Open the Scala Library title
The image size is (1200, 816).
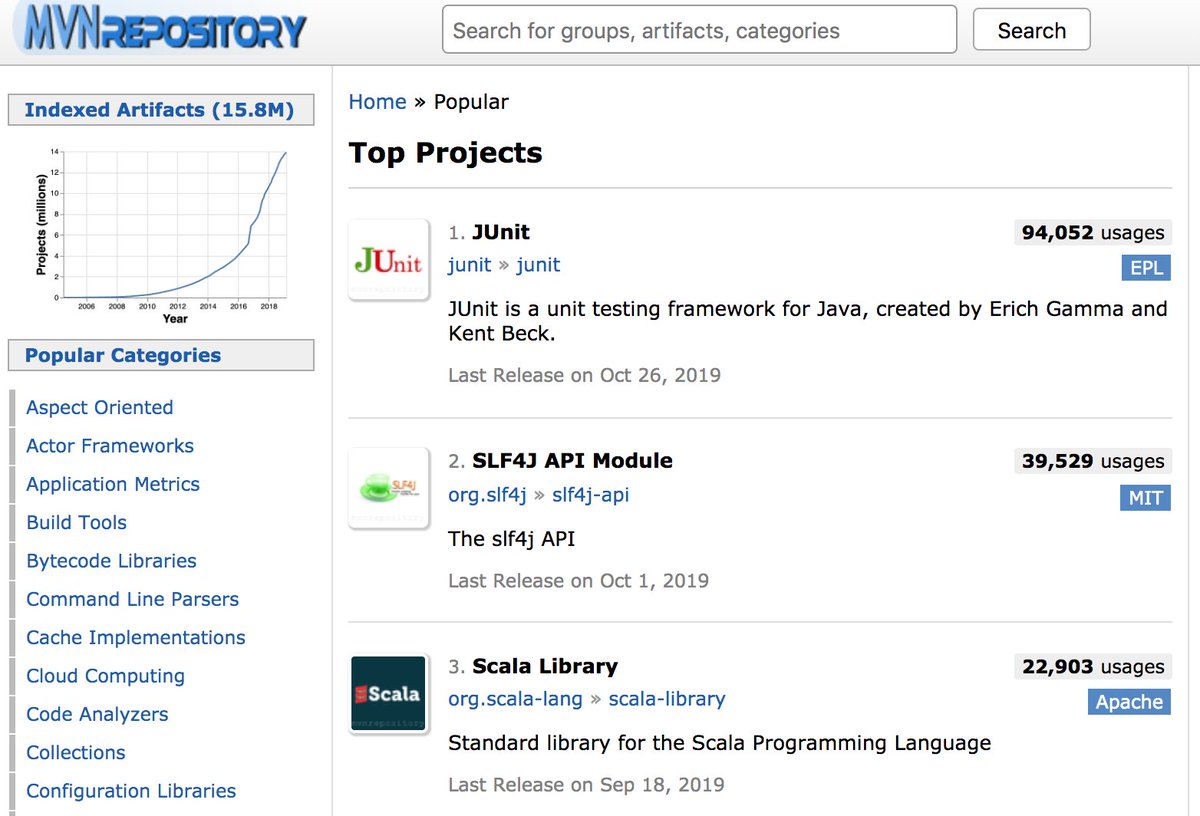[x=545, y=666]
